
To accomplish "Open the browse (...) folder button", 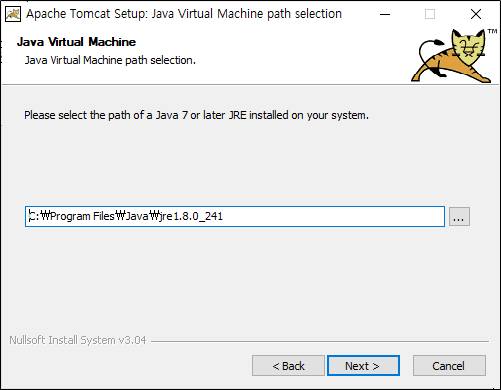I will point(459,217).
